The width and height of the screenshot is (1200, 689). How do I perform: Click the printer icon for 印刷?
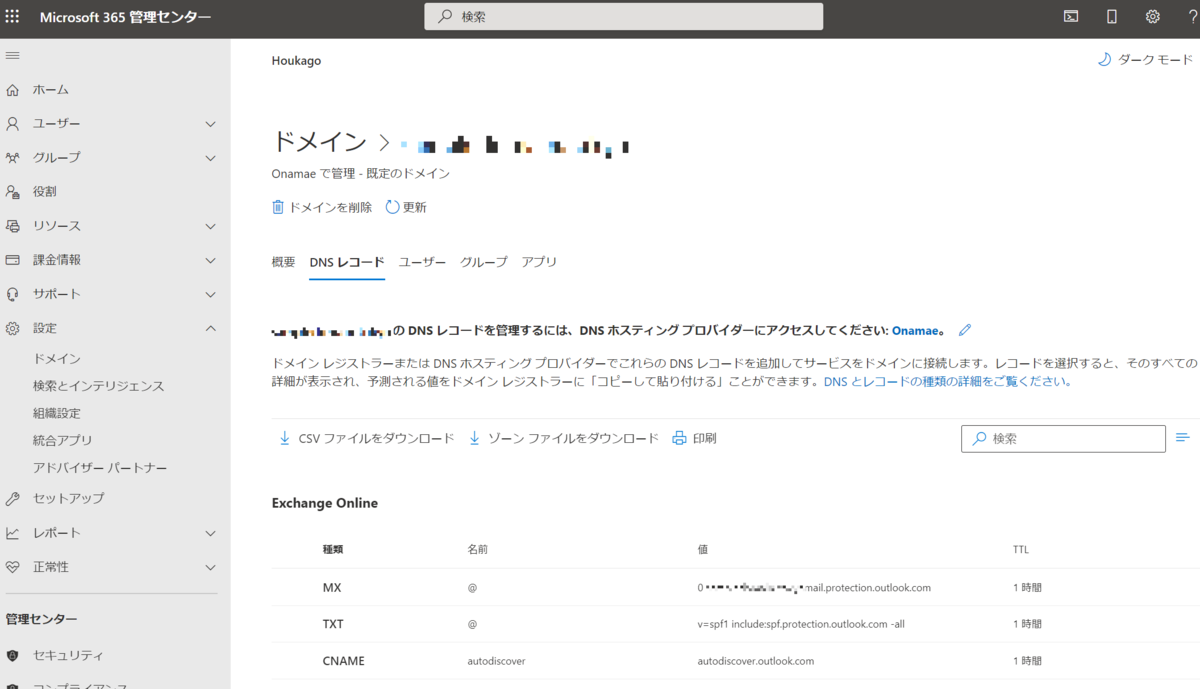click(x=679, y=438)
